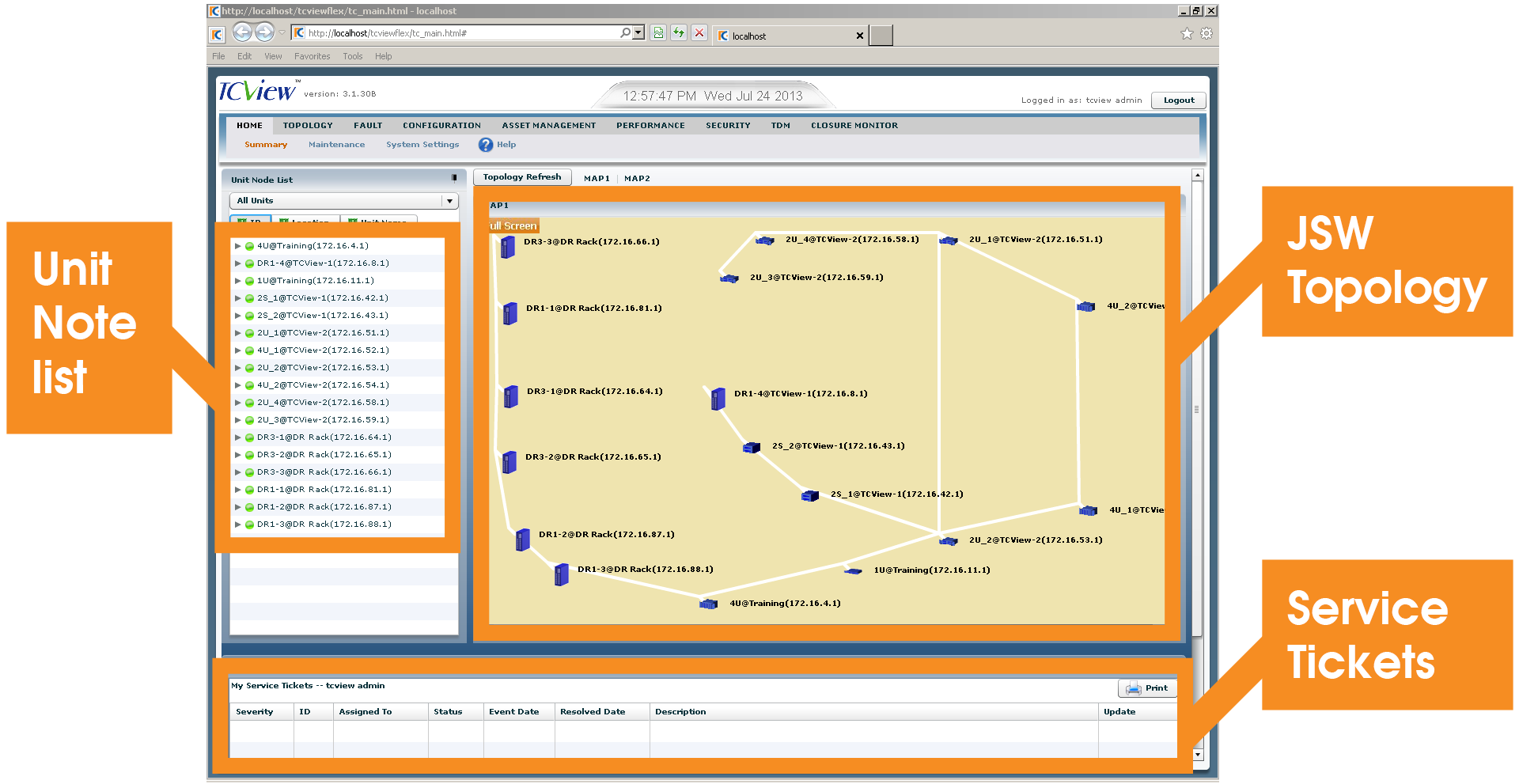Click the DR1-1@DR Rack node icon on the map

tap(510, 313)
